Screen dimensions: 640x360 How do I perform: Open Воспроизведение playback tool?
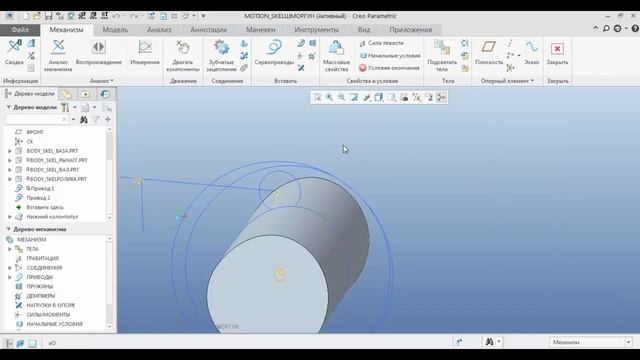[99, 52]
